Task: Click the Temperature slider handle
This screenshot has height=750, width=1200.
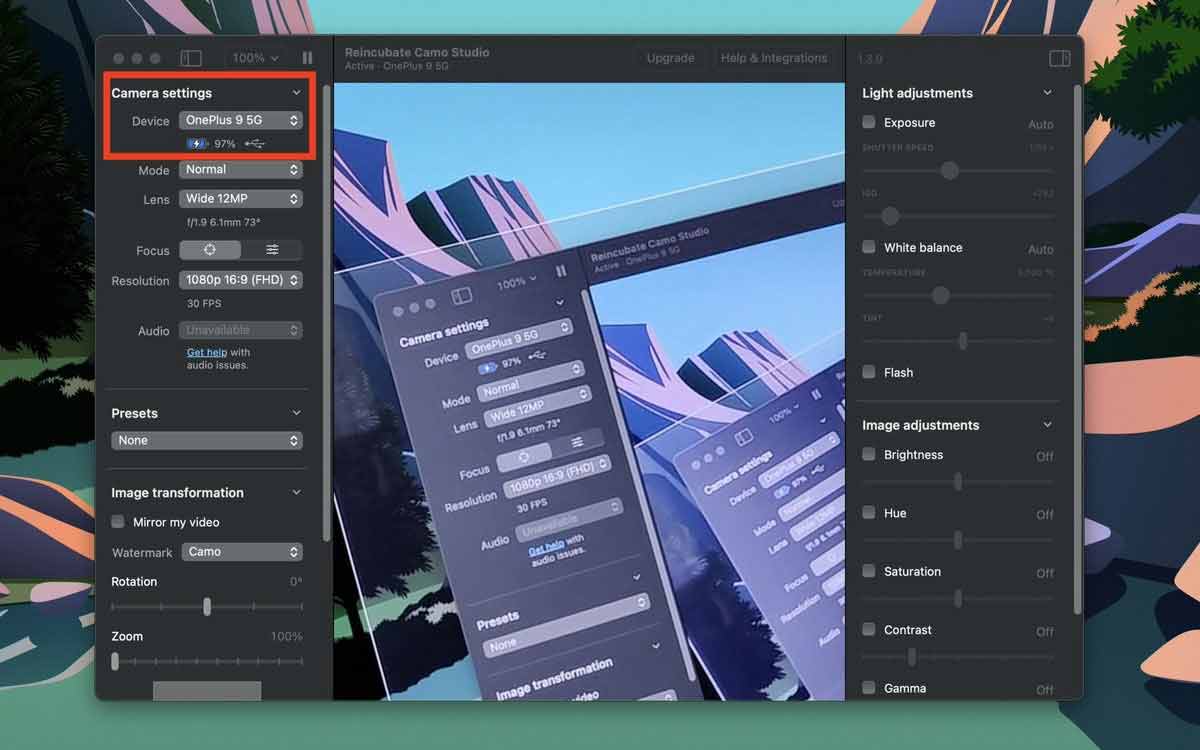Action: [x=940, y=295]
